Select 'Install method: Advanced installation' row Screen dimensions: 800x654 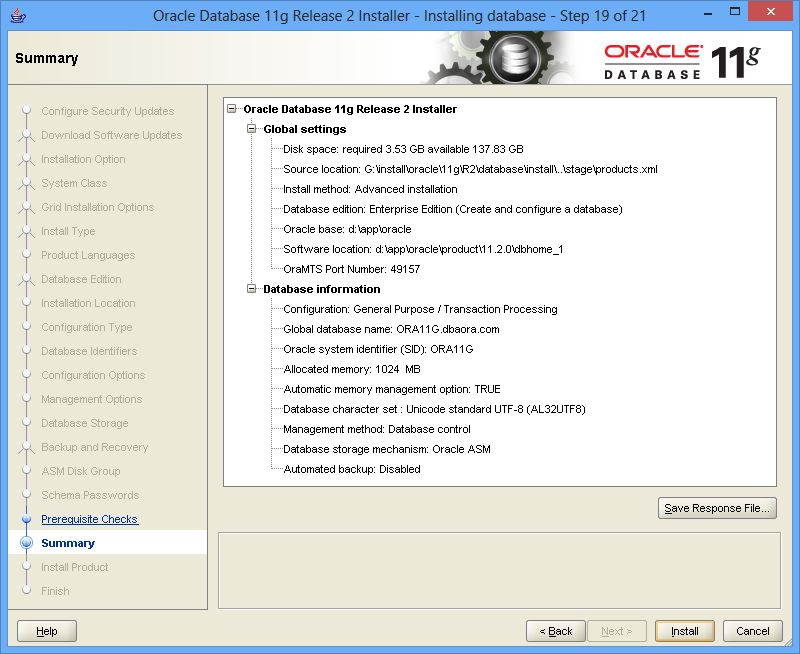(x=370, y=189)
